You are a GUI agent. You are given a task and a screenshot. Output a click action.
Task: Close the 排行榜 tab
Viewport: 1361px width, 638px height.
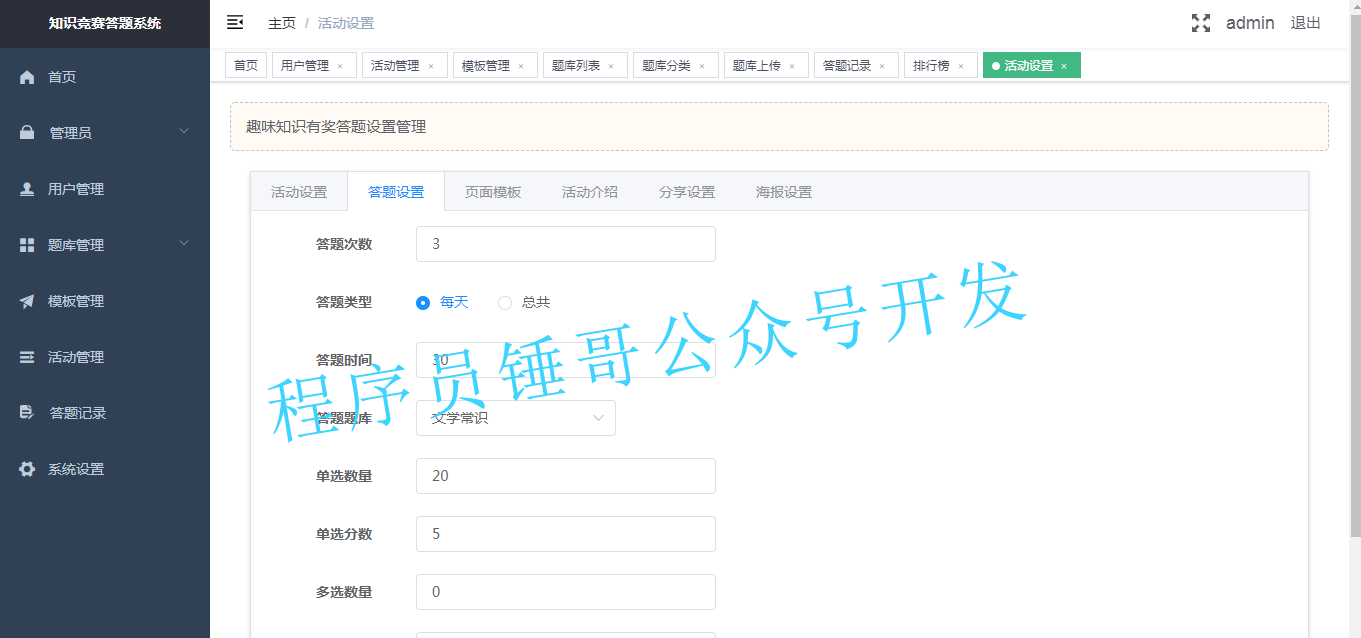tap(961, 66)
